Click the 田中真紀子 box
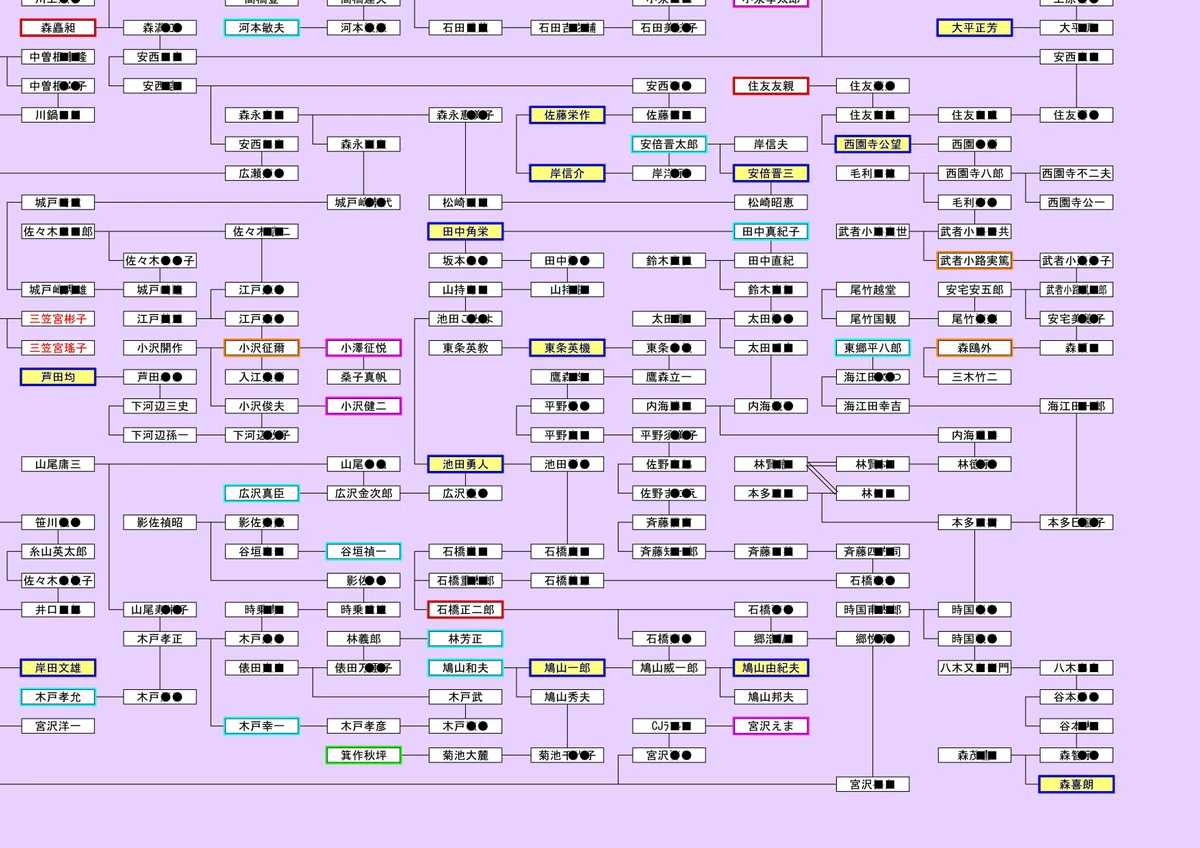 tap(771, 231)
